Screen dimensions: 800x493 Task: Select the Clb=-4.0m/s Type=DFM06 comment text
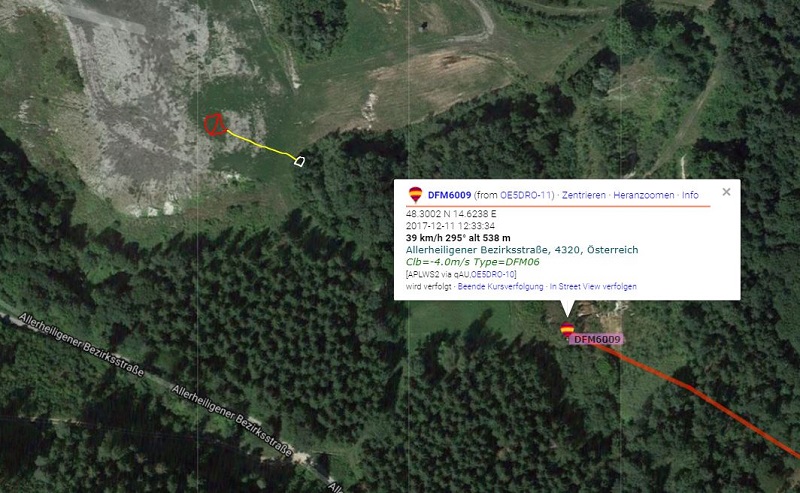pyautogui.click(x=472, y=262)
